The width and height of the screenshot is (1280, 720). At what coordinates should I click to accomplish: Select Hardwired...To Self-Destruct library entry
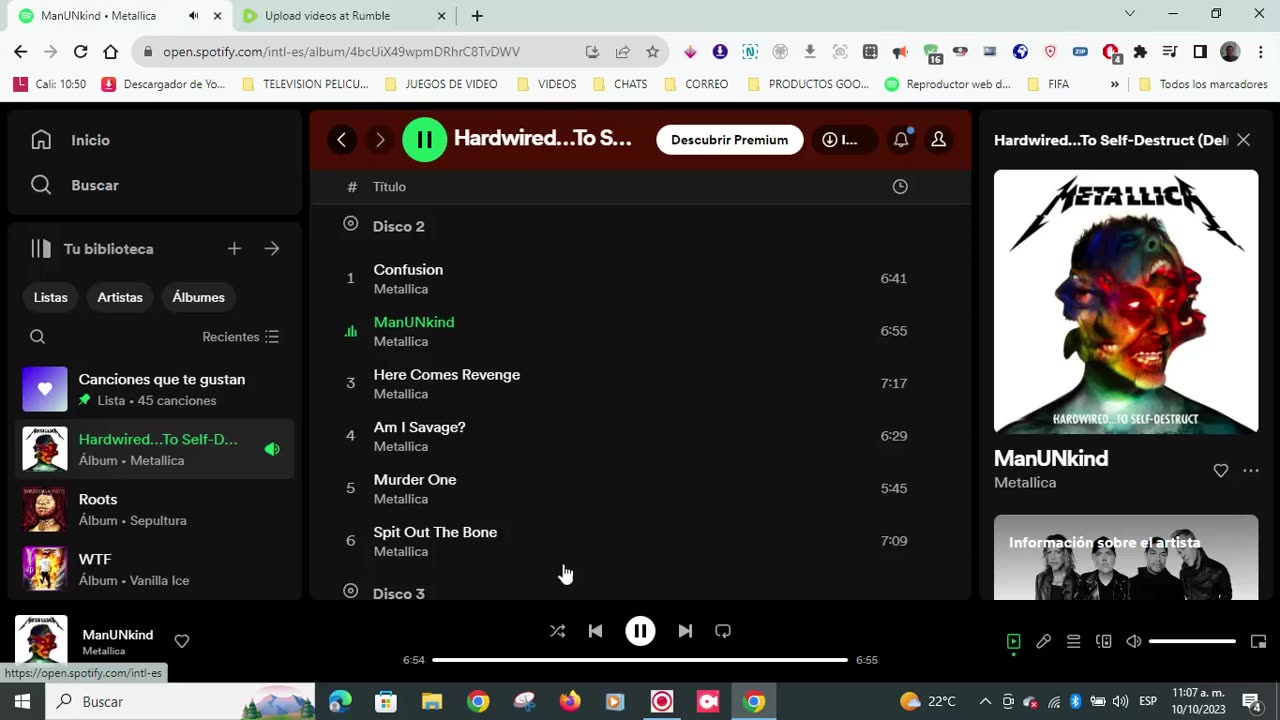coord(155,449)
